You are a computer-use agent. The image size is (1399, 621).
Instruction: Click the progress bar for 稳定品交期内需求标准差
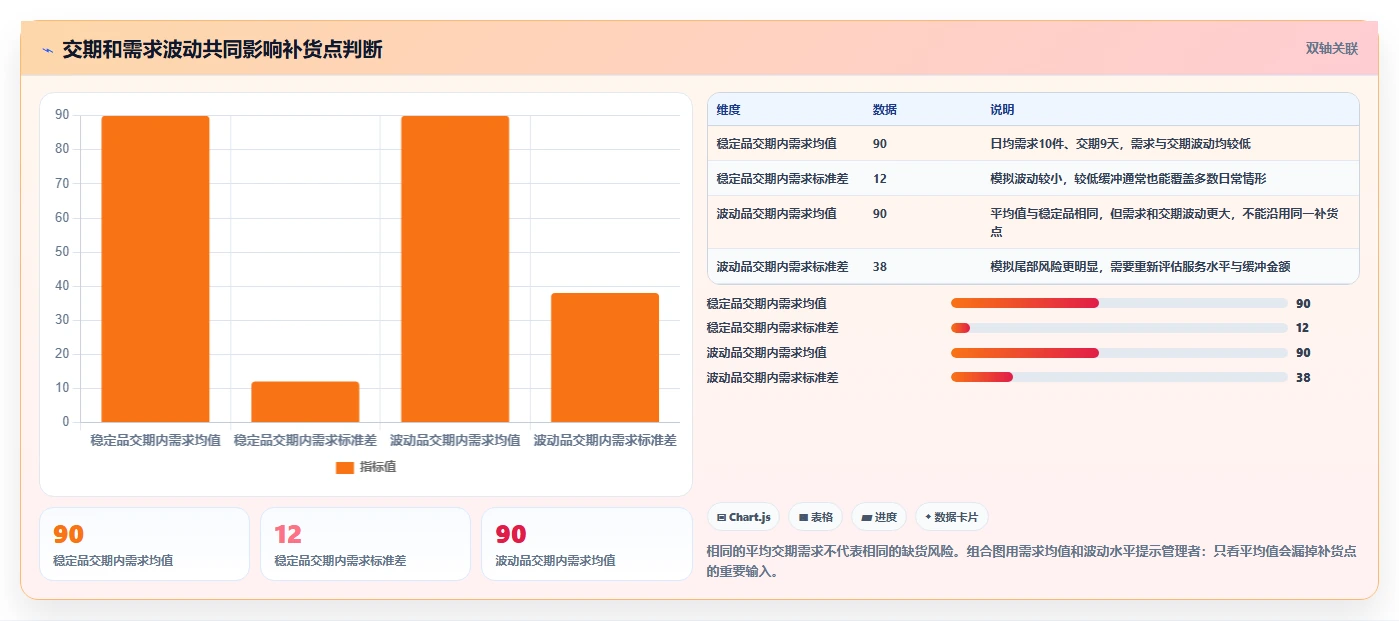(1119, 328)
